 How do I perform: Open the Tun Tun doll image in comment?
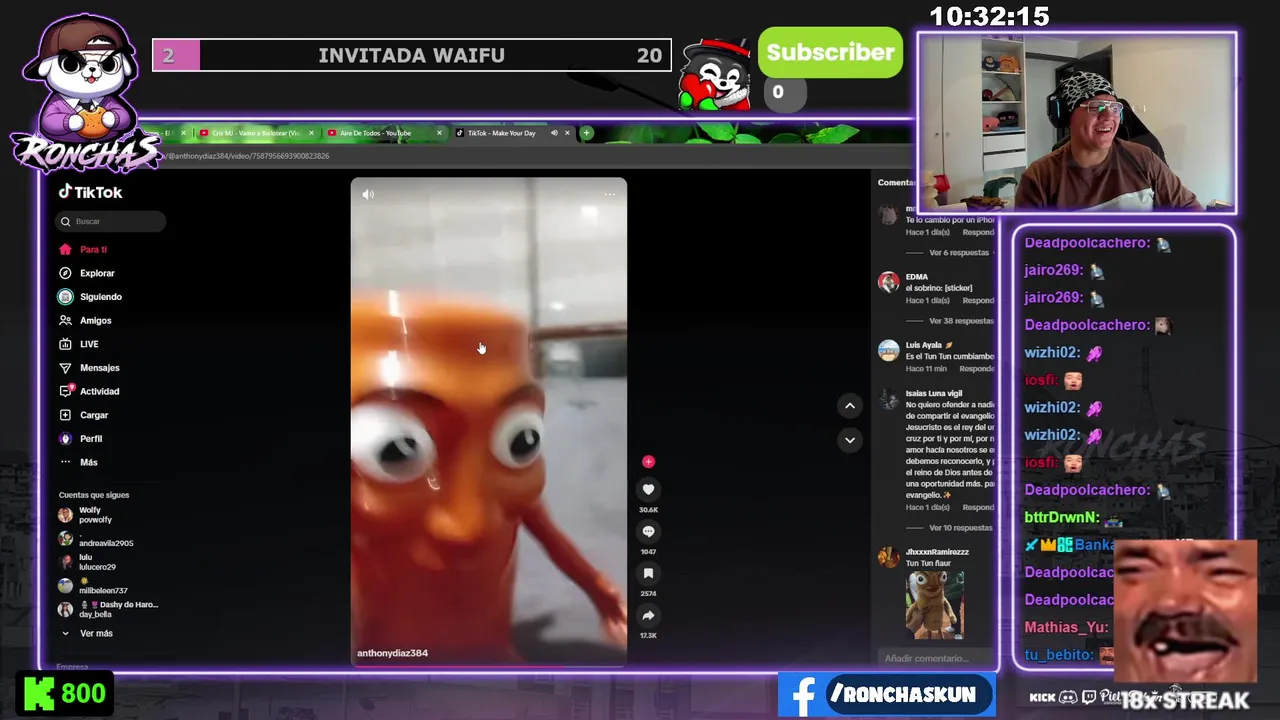click(x=935, y=604)
